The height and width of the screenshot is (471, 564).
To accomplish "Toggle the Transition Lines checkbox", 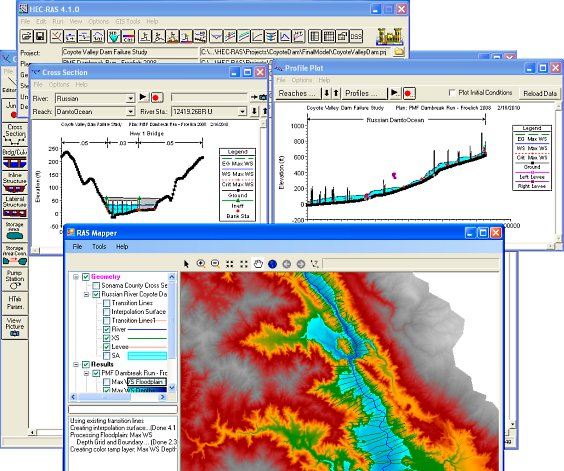I will [106, 303].
